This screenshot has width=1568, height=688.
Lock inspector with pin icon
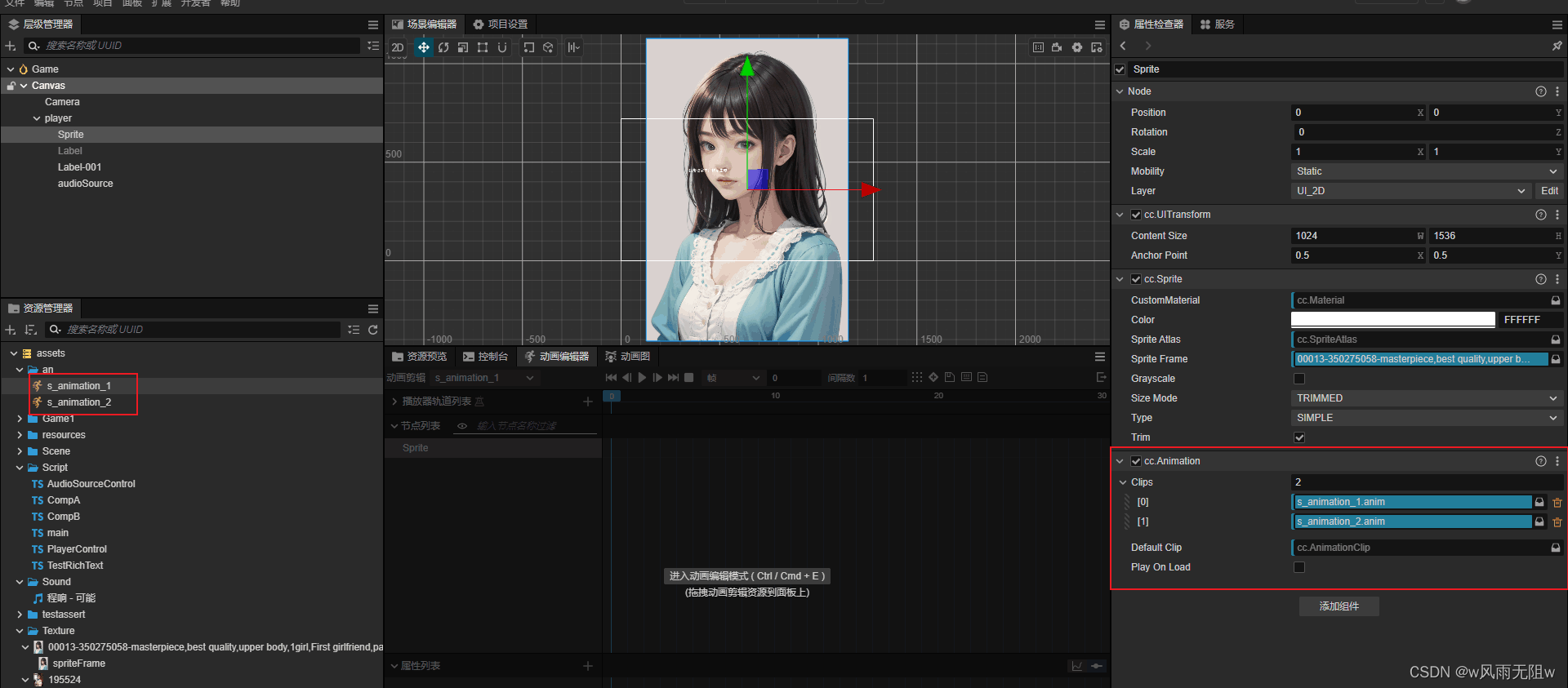pos(1557,46)
